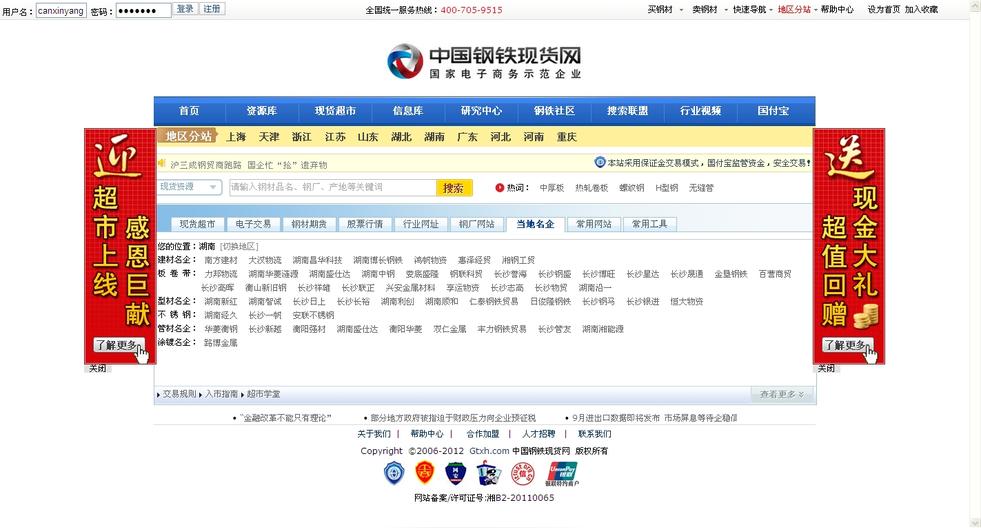
Task: Open 信息库 in the blue navigation bar
Action: [408, 111]
